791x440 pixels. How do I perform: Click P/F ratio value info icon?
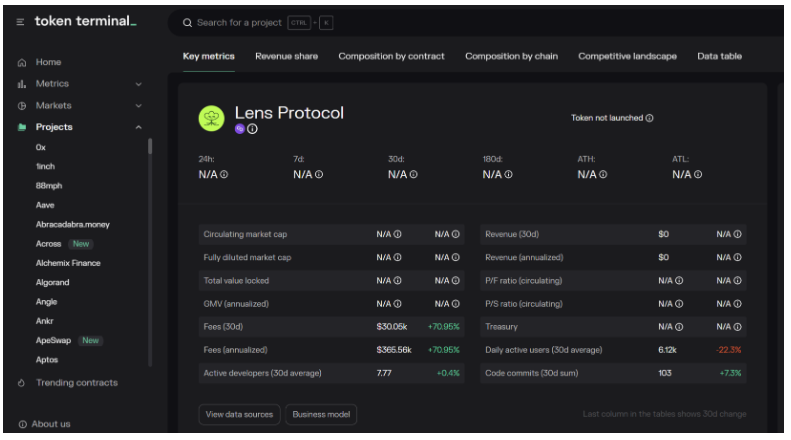(679, 281)
